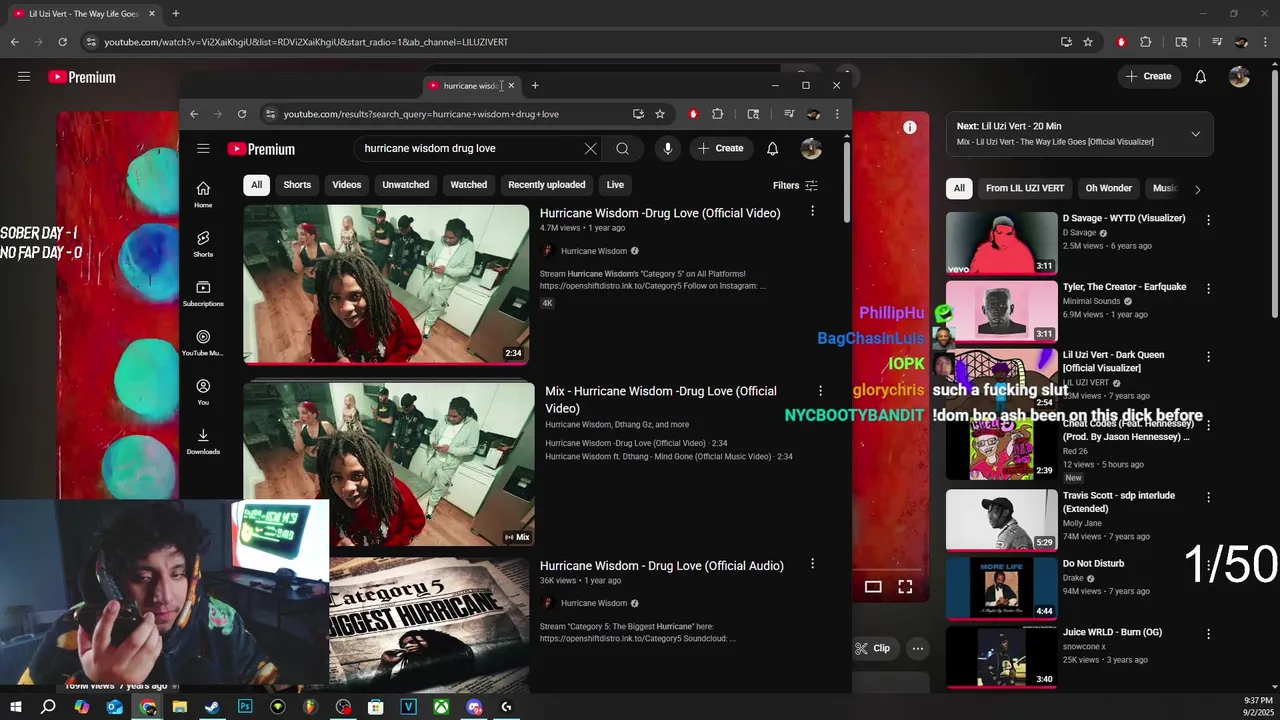Screen dimensions: 1280x720
Task: Open Steam from the Windows taskbar
Action: (x=212, y=707)
